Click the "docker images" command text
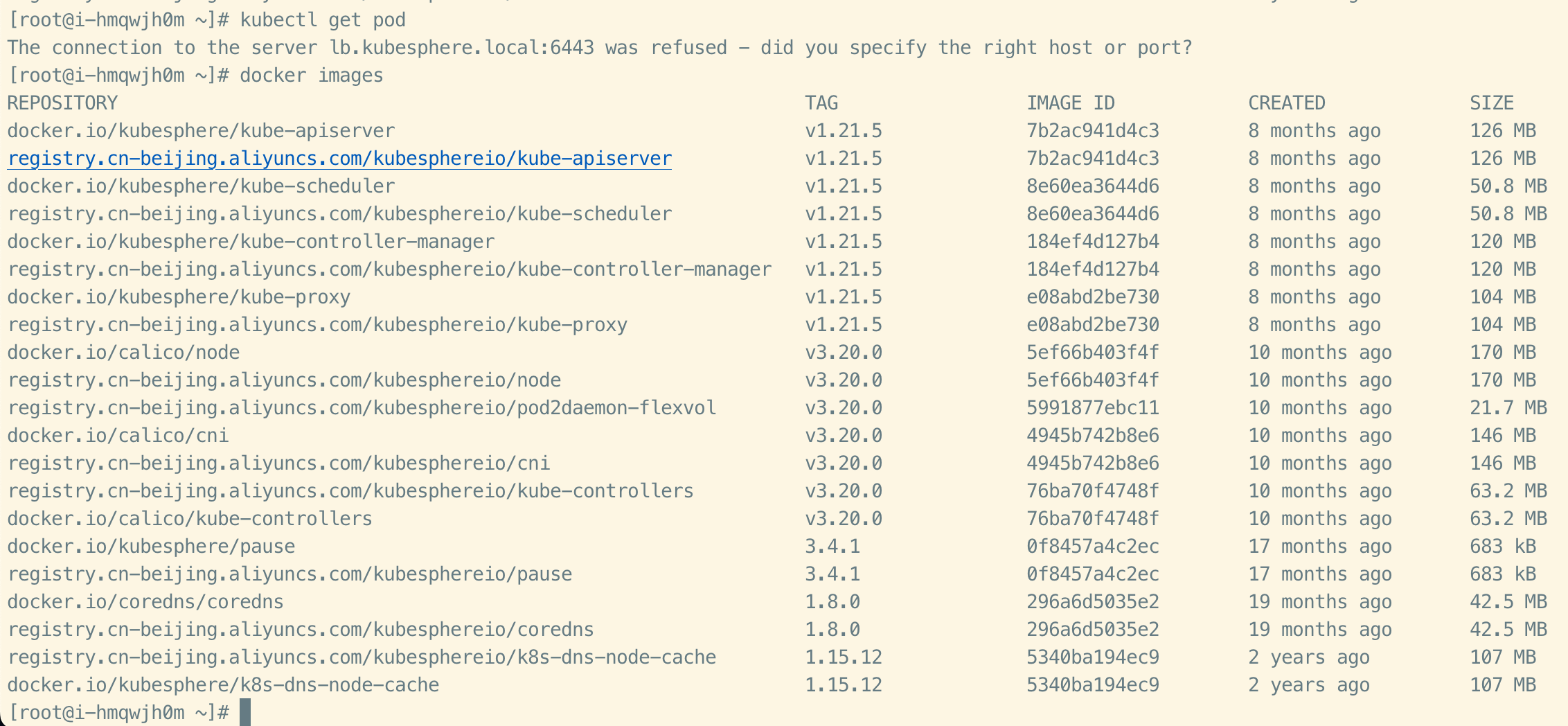This screenshot has height=726, width=1568. point(312,76)
